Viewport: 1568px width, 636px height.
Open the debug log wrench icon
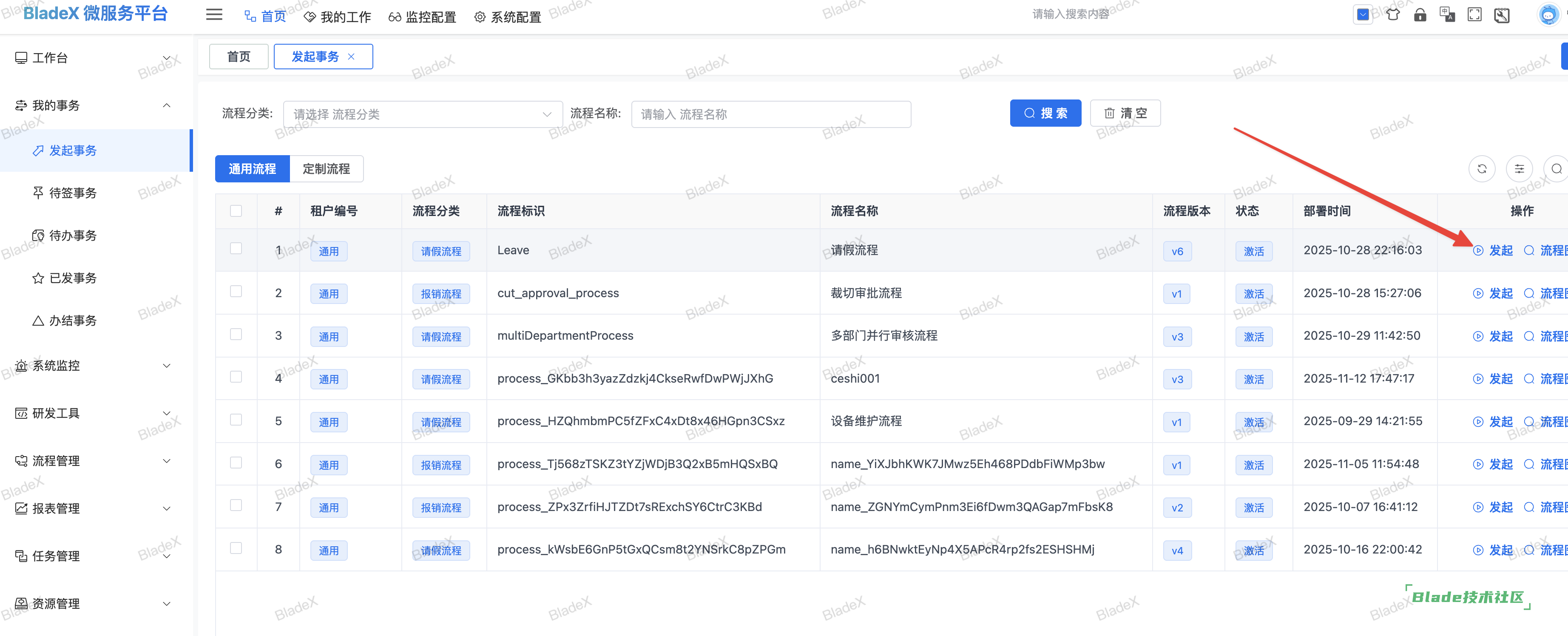point(1502,14)
